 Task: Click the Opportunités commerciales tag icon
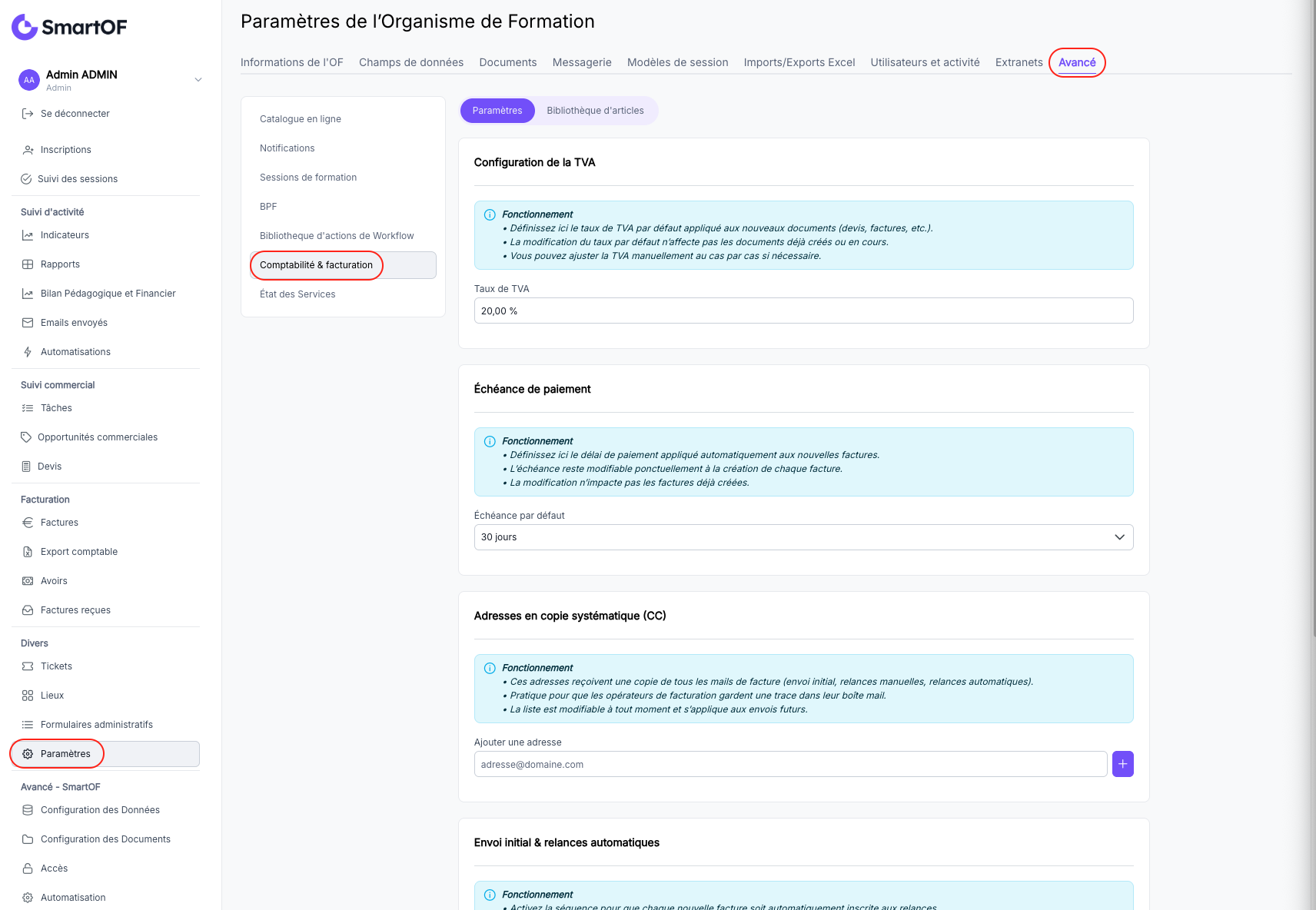tap(26, 437)
